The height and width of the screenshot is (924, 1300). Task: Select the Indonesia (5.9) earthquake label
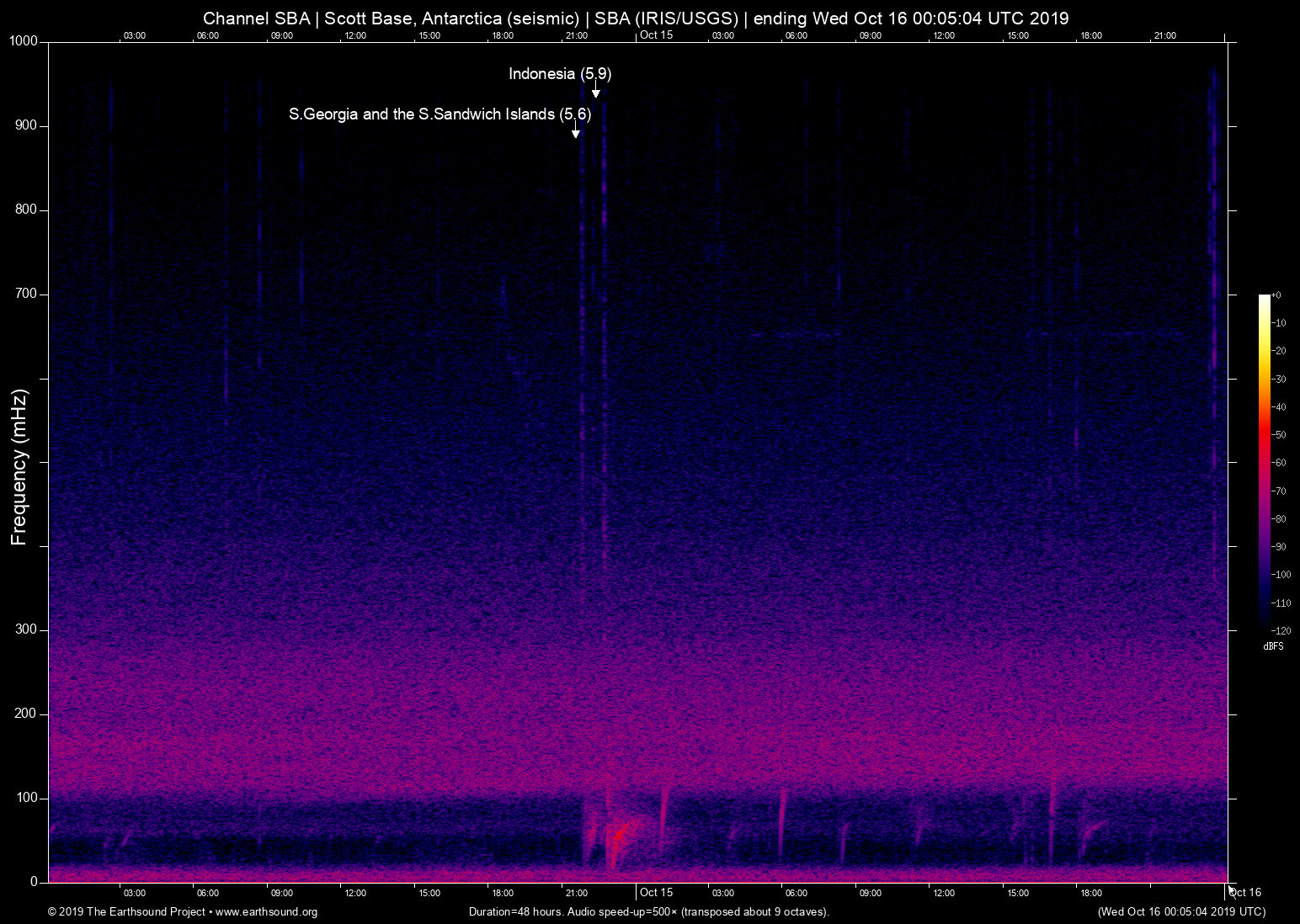pyautogui.click(x=560, y=74)
